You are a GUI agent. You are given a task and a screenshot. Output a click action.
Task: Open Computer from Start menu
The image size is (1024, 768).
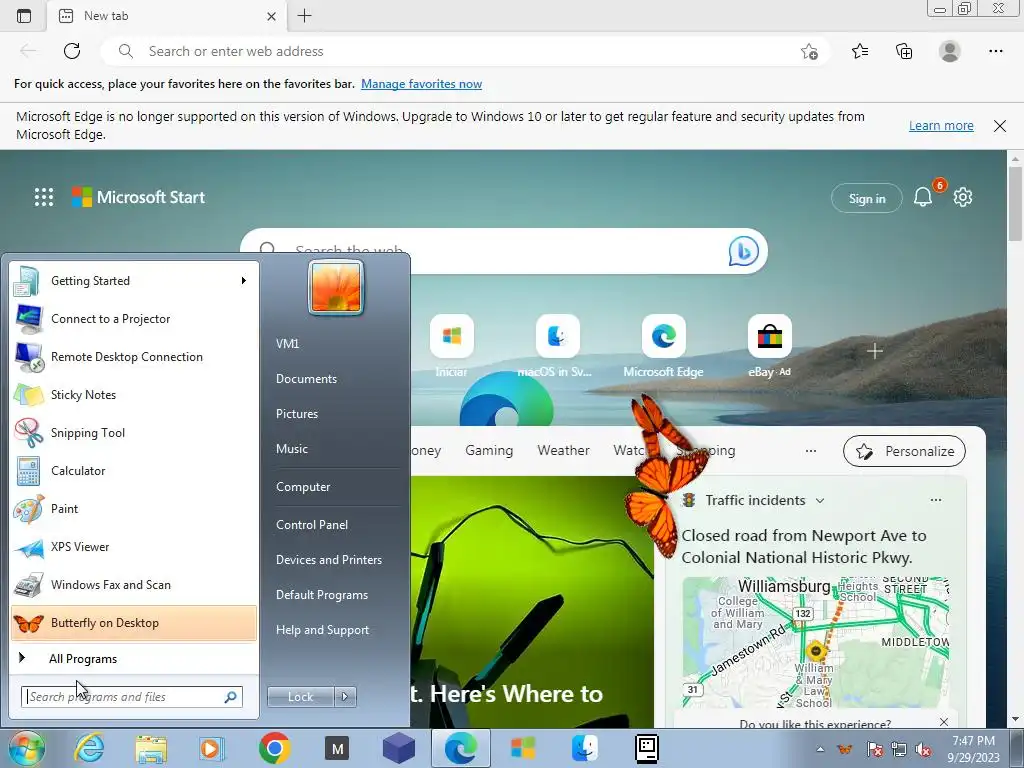(303, 487)
